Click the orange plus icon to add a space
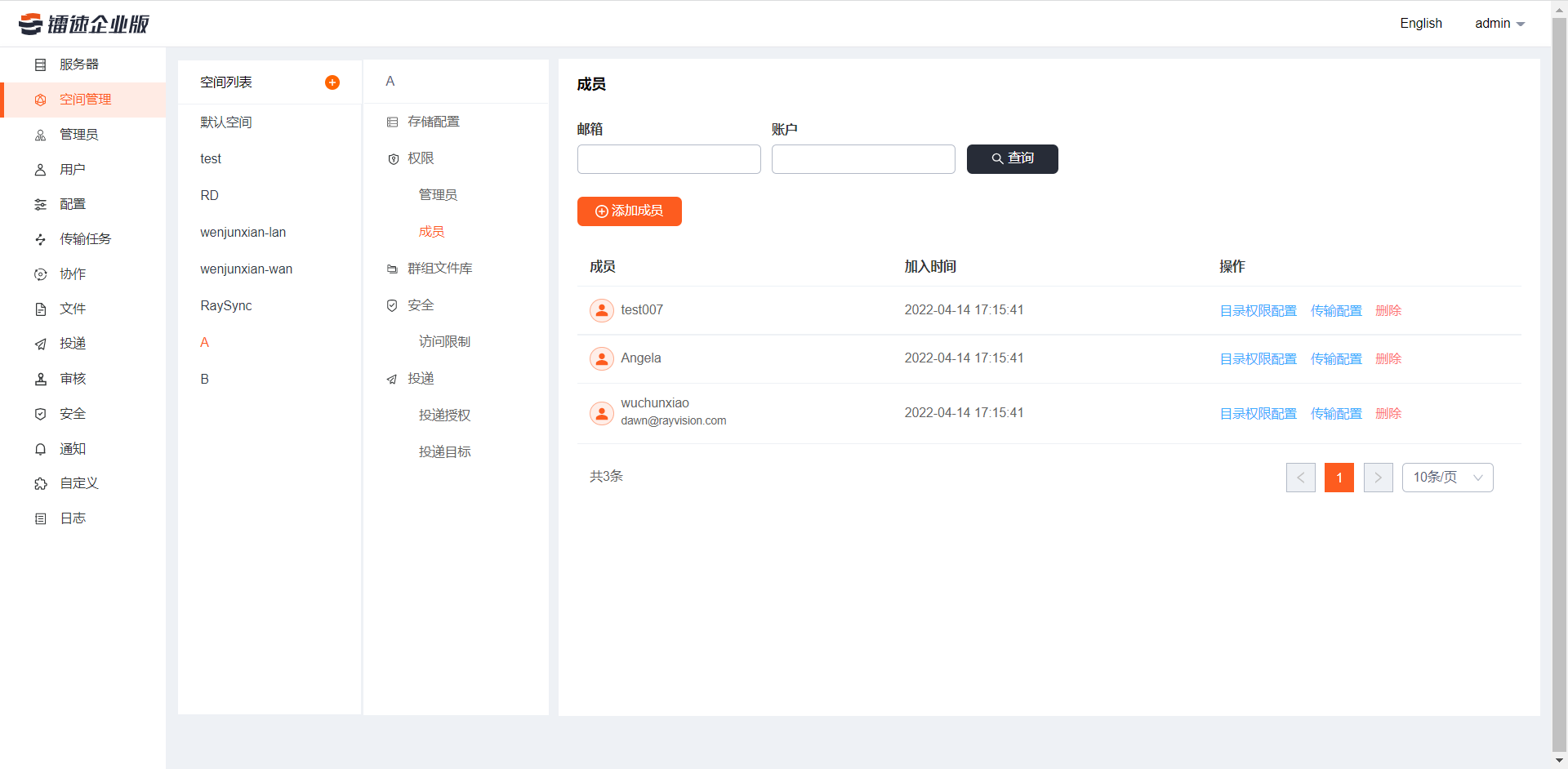 [332, 82]
